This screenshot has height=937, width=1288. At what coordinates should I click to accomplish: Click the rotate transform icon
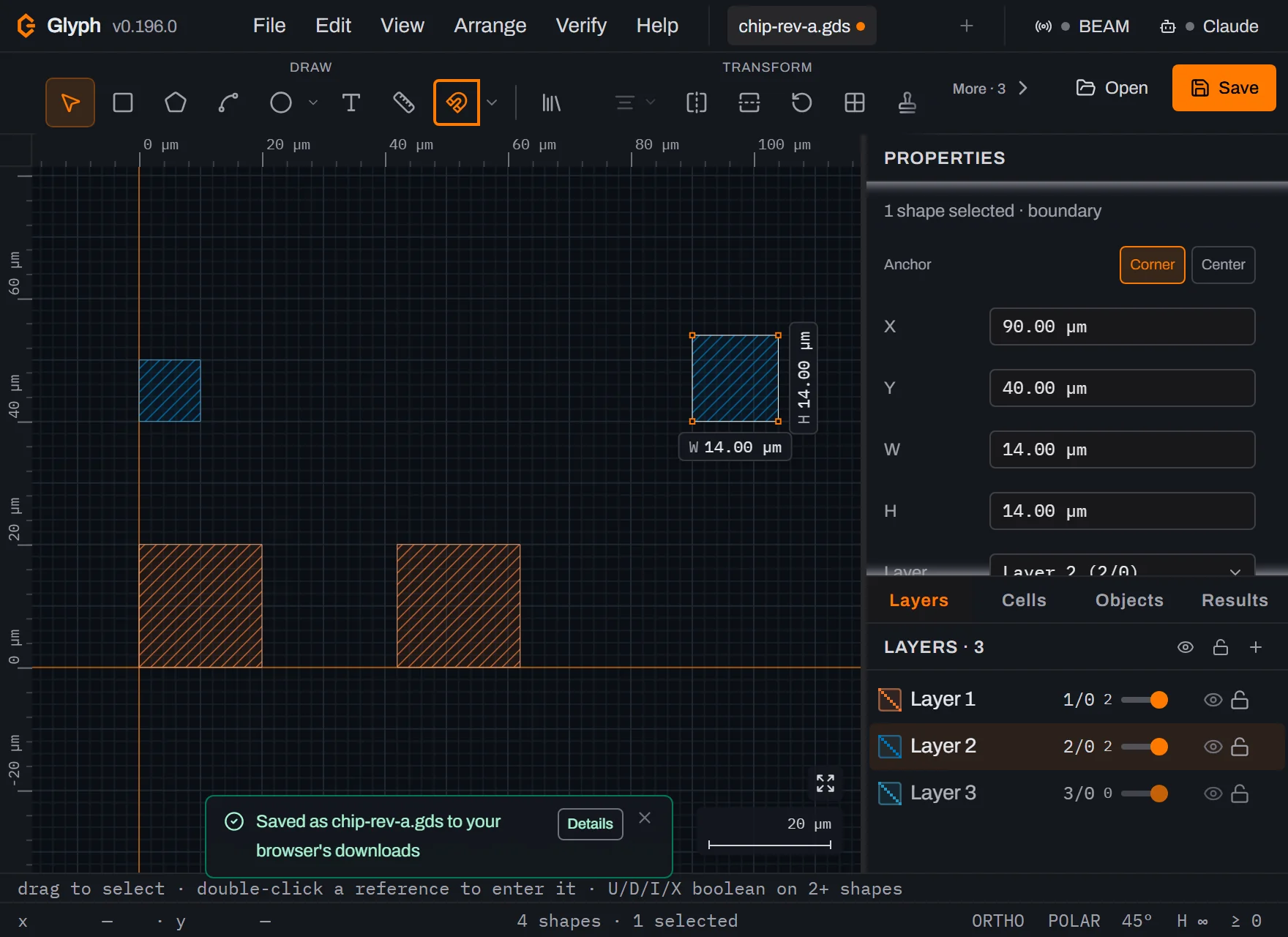(802, 102)
